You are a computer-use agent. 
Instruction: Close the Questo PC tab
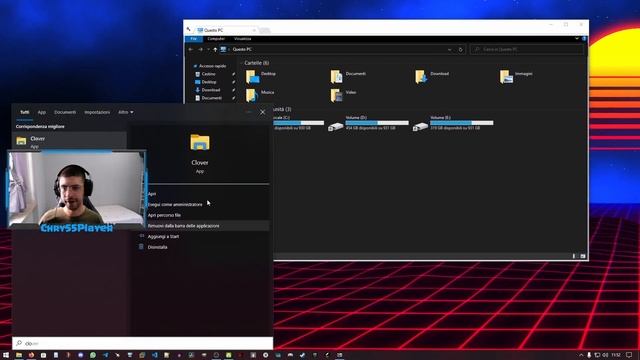click(253, 30)
